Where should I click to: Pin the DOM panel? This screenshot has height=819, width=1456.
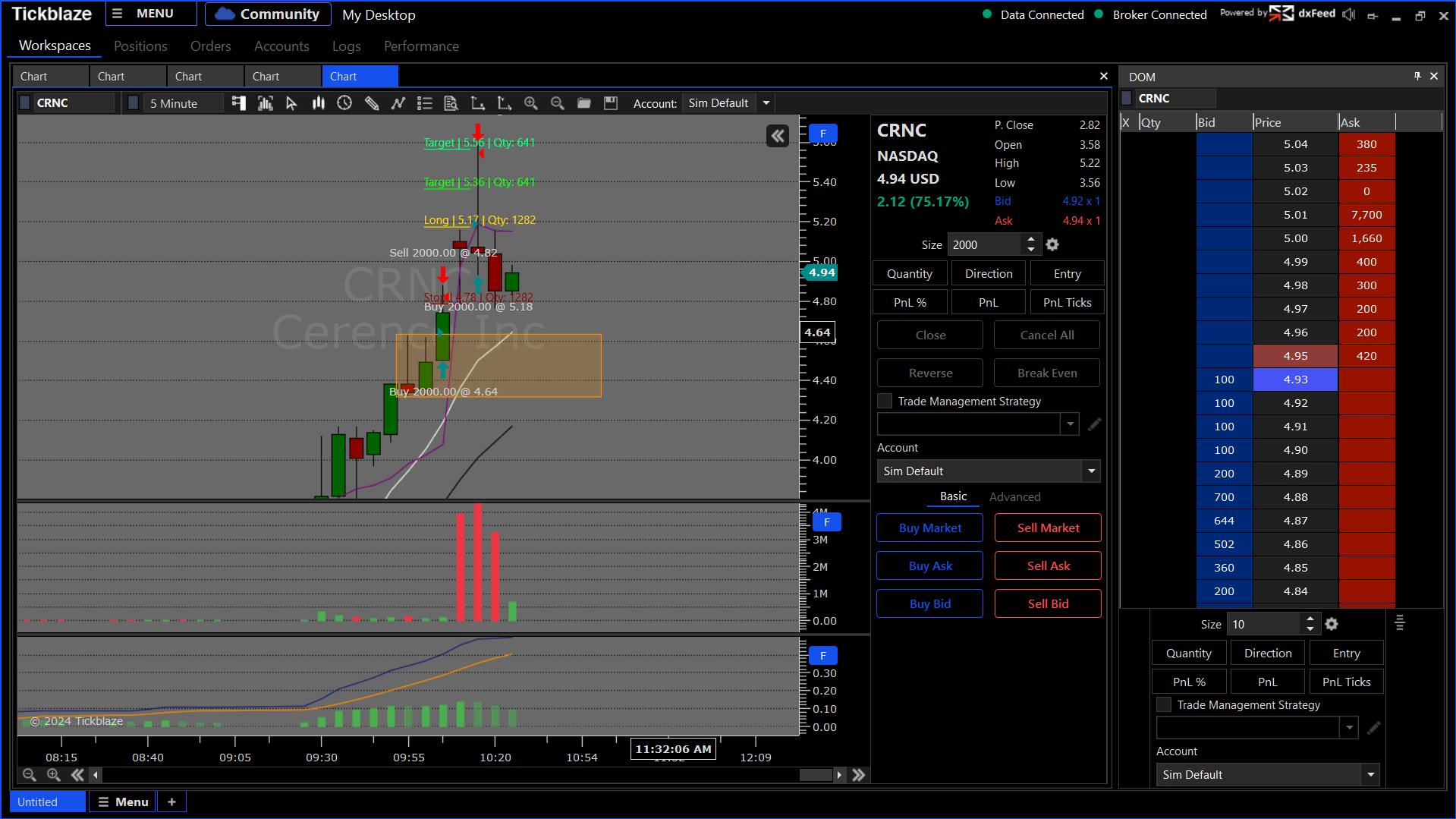pyautogui.click(x=1417, y=76)
